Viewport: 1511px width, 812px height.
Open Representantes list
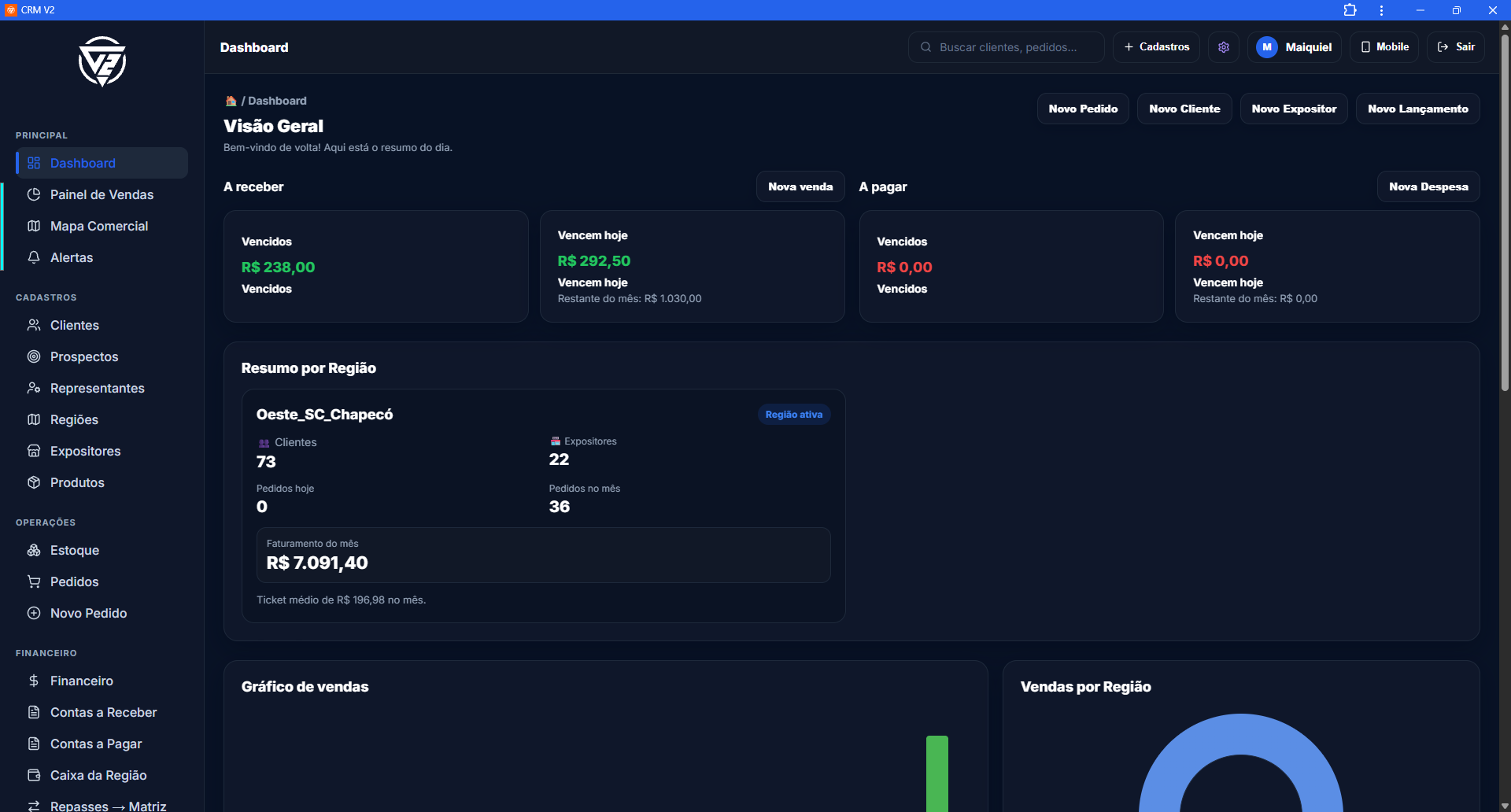(x=102, y=388)
